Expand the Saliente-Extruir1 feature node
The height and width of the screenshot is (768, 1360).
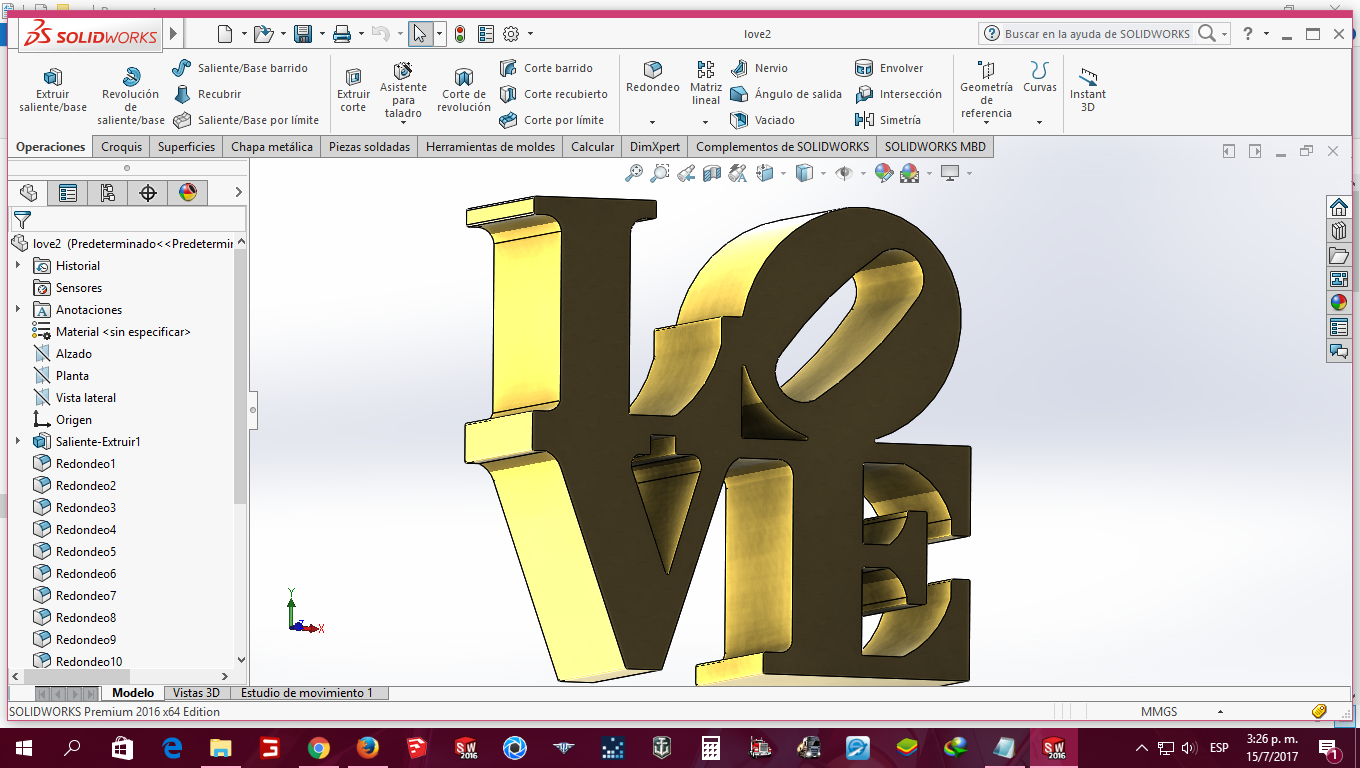(x=17, y=441)
